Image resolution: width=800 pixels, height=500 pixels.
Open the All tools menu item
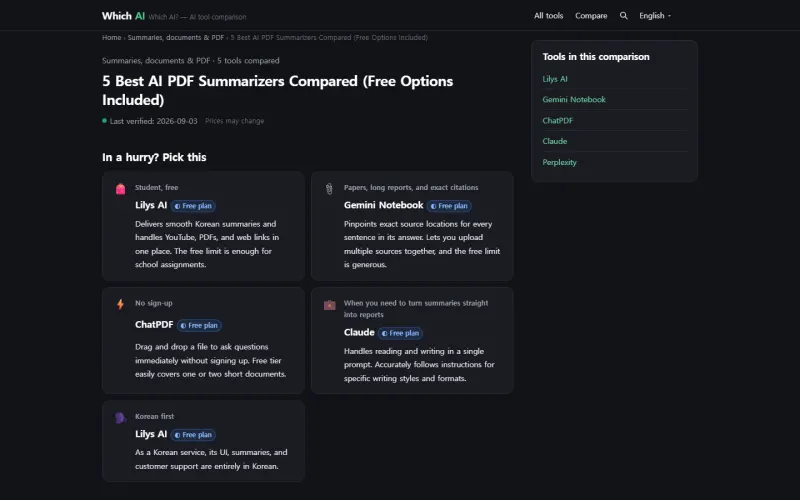point(548,16)
